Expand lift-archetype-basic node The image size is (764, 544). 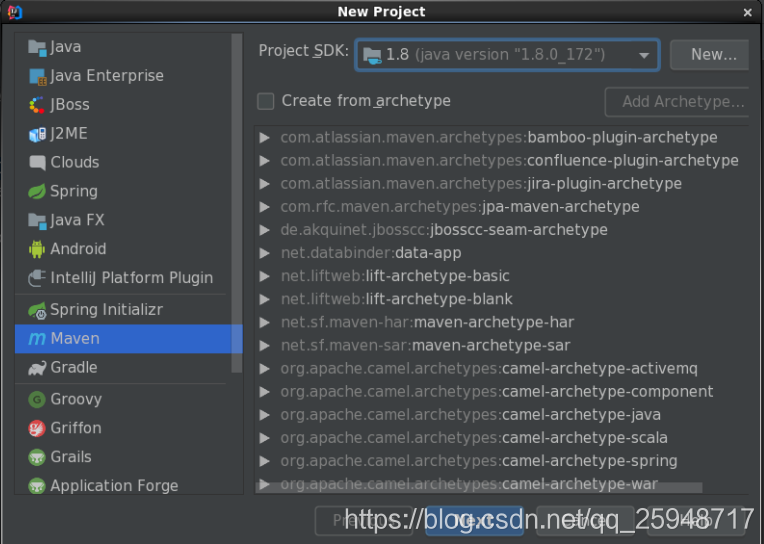pos(265,276)
